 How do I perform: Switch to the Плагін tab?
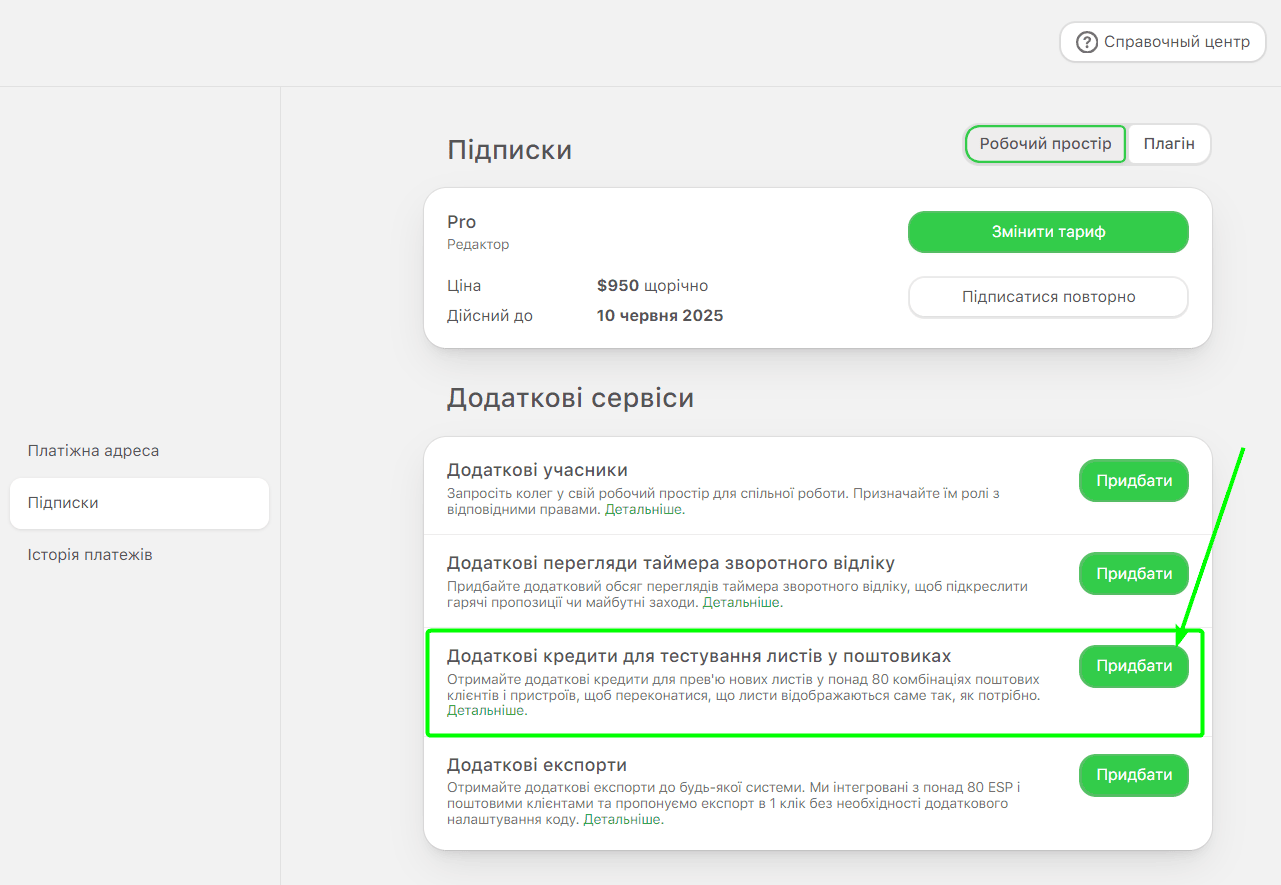coord(1168,144)
